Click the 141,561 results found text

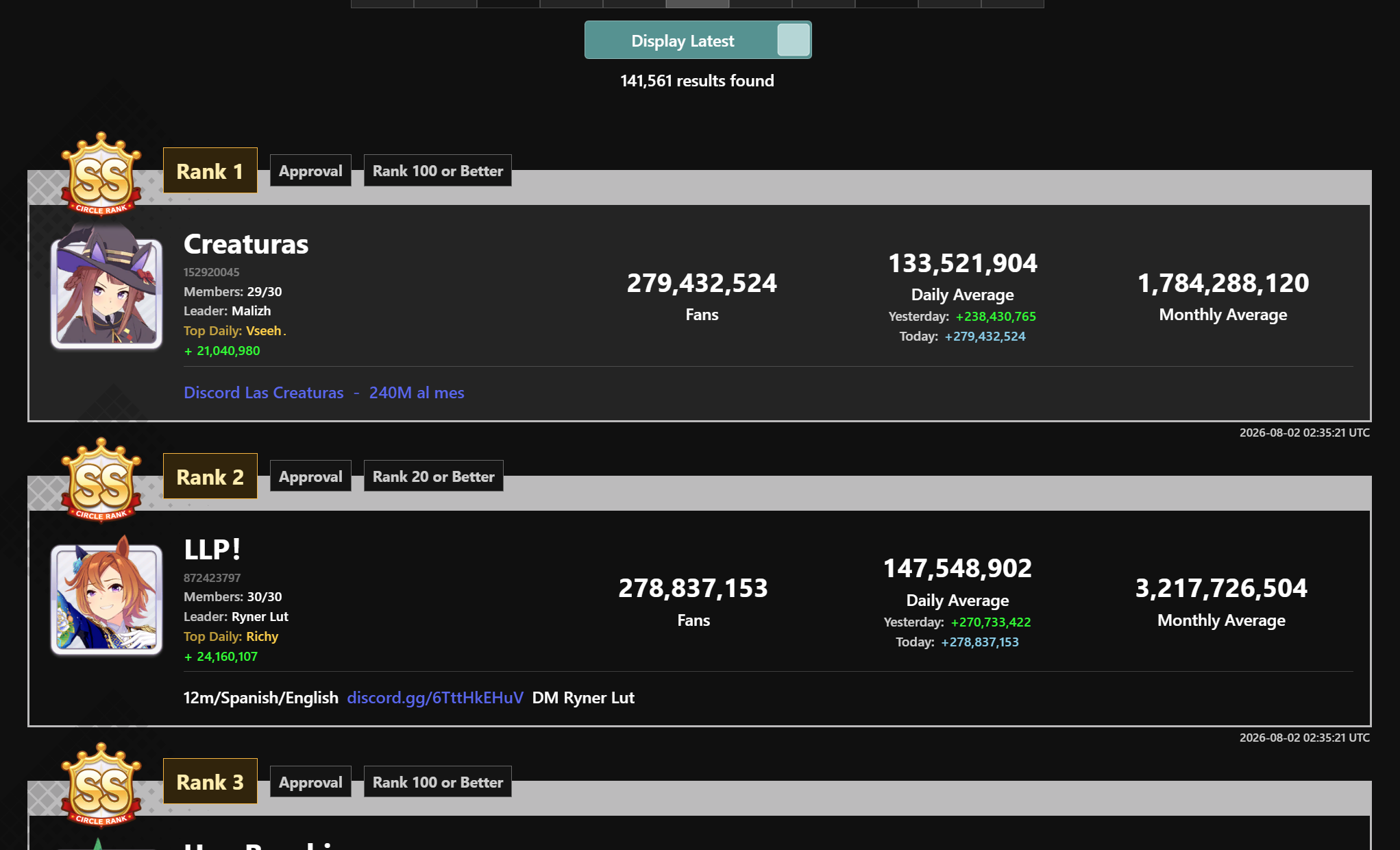pos(698,81)
